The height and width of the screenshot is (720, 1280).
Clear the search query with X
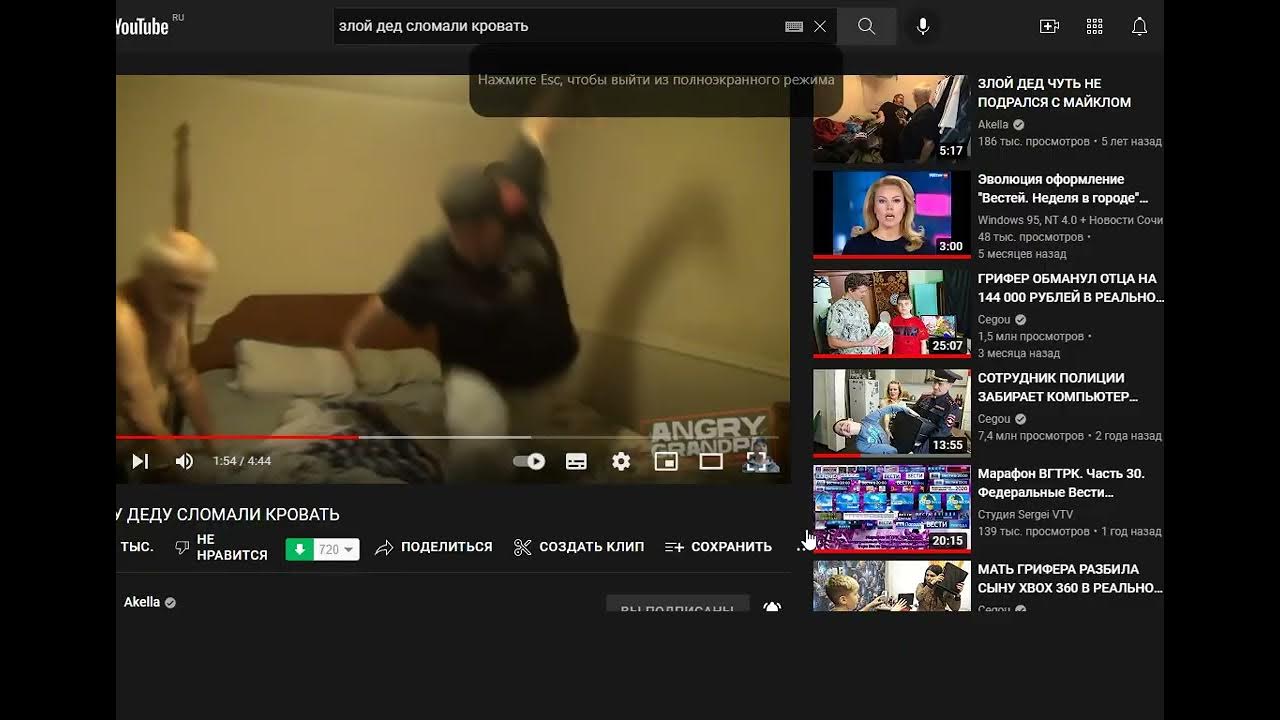click(820, 27)
